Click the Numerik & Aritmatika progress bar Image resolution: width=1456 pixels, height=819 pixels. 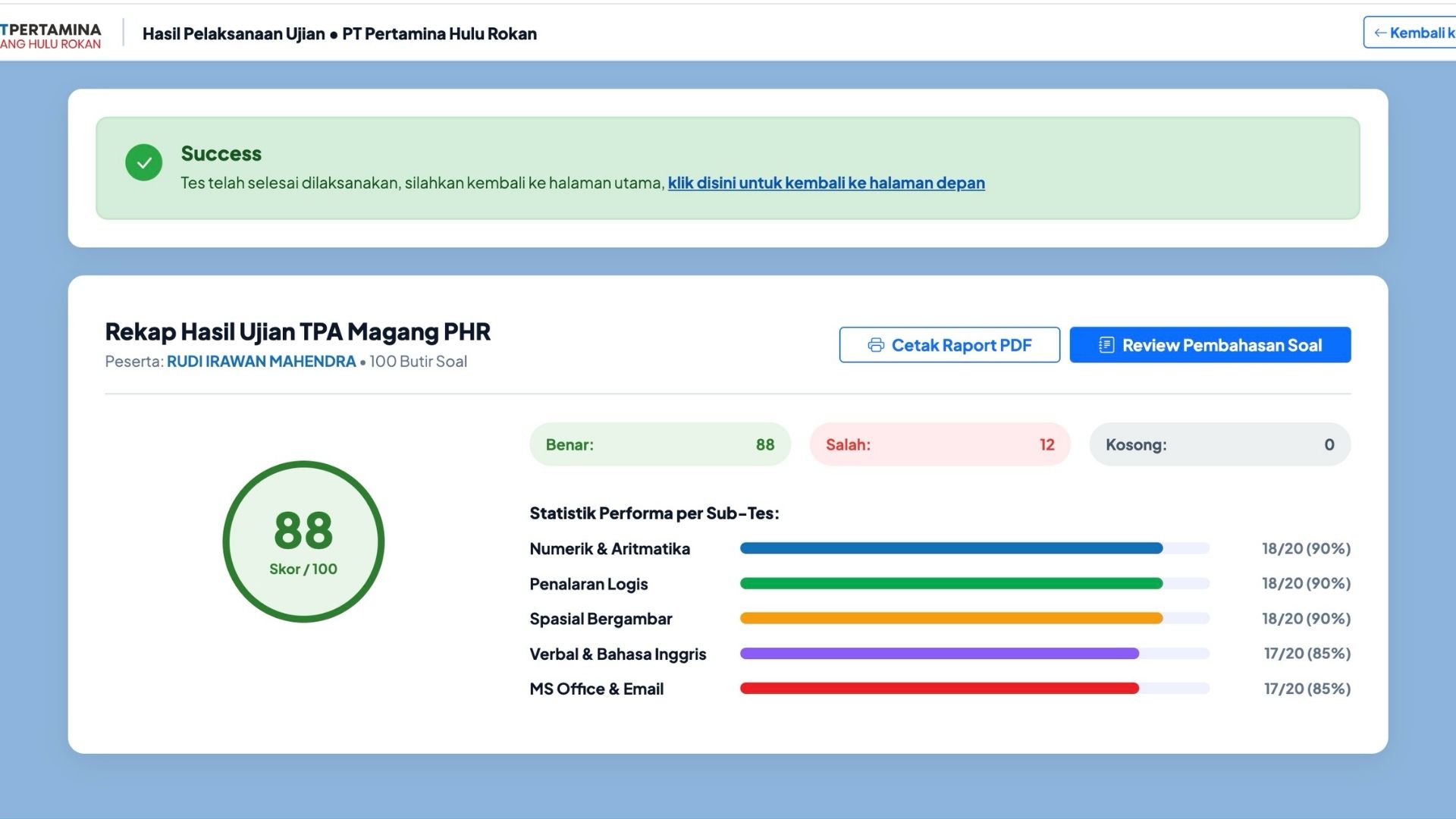(974, 548)
